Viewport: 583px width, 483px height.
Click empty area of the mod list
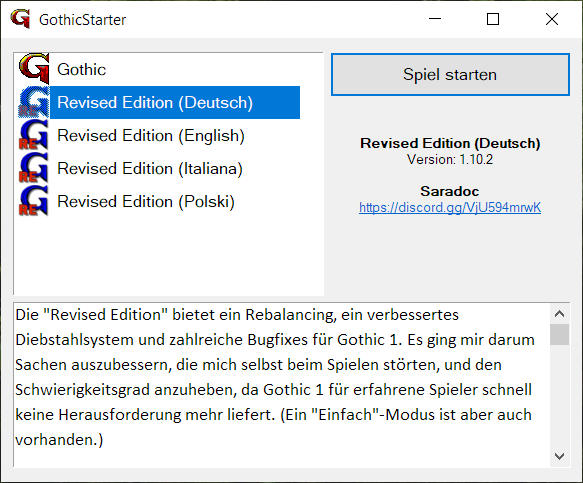168,257
